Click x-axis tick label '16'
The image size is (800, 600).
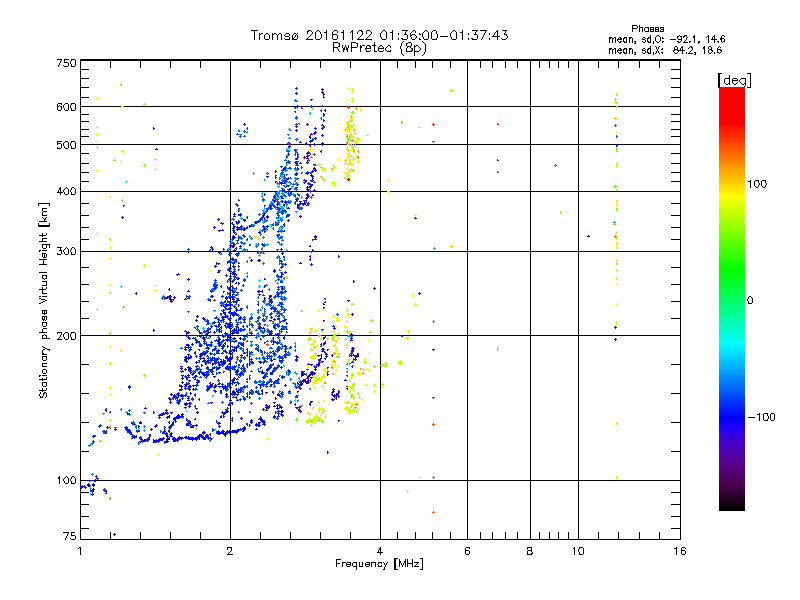click(x=680, y=551)
